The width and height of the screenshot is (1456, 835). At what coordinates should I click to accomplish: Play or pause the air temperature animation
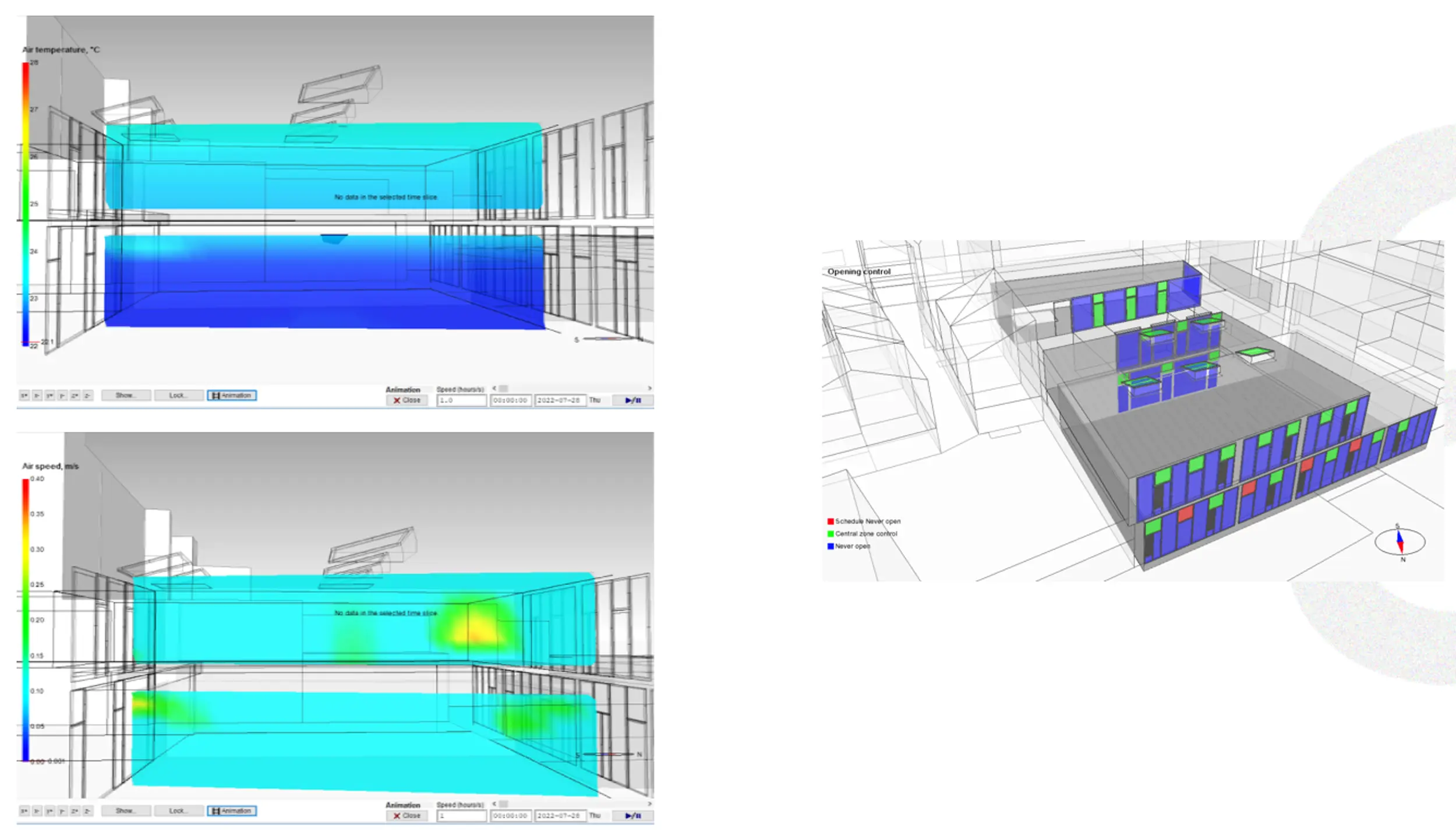coord(632,400)
